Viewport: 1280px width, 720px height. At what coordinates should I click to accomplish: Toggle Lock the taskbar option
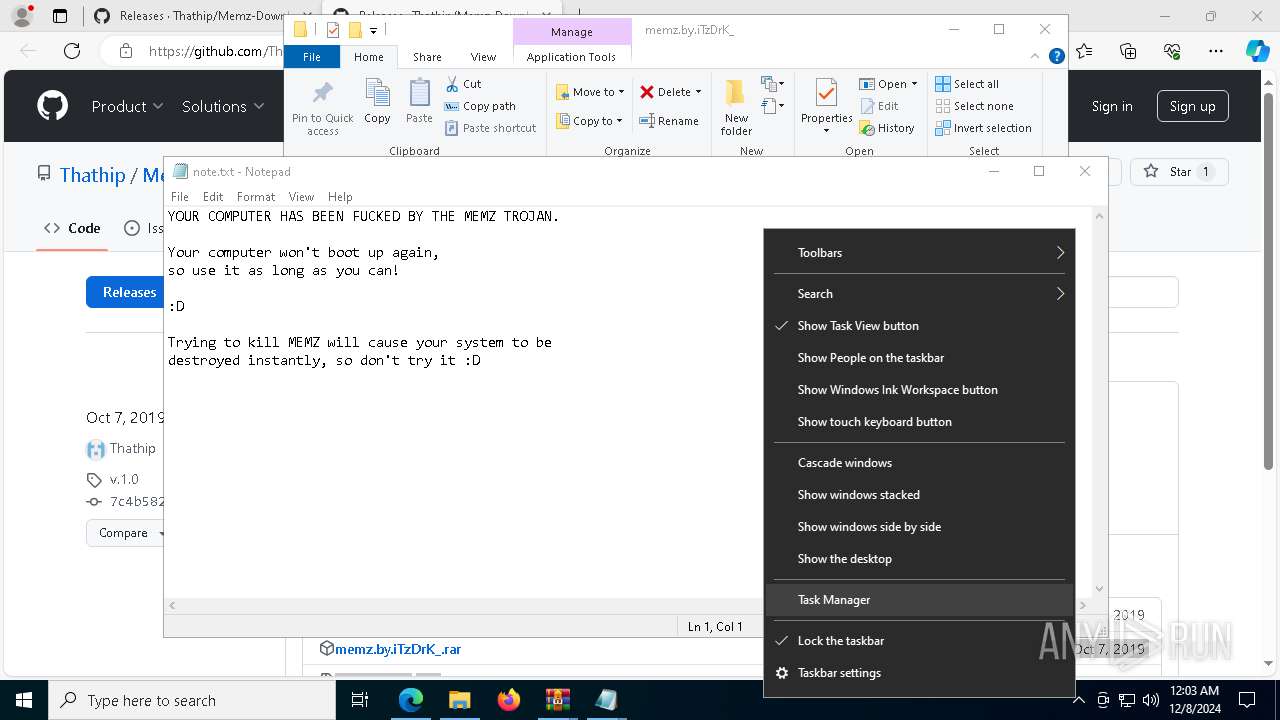point(919,641)
